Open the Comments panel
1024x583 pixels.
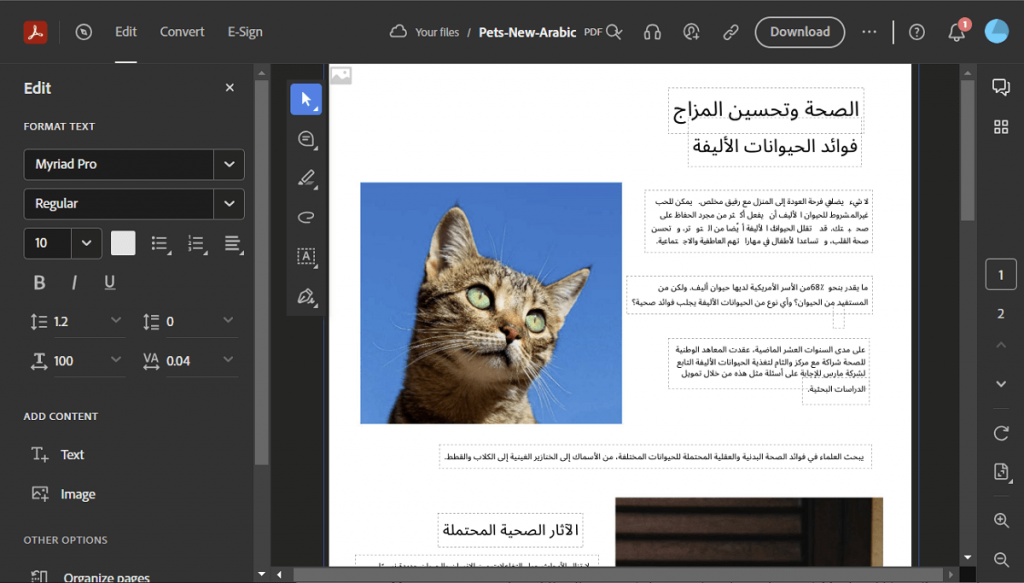coord(1001,87)
